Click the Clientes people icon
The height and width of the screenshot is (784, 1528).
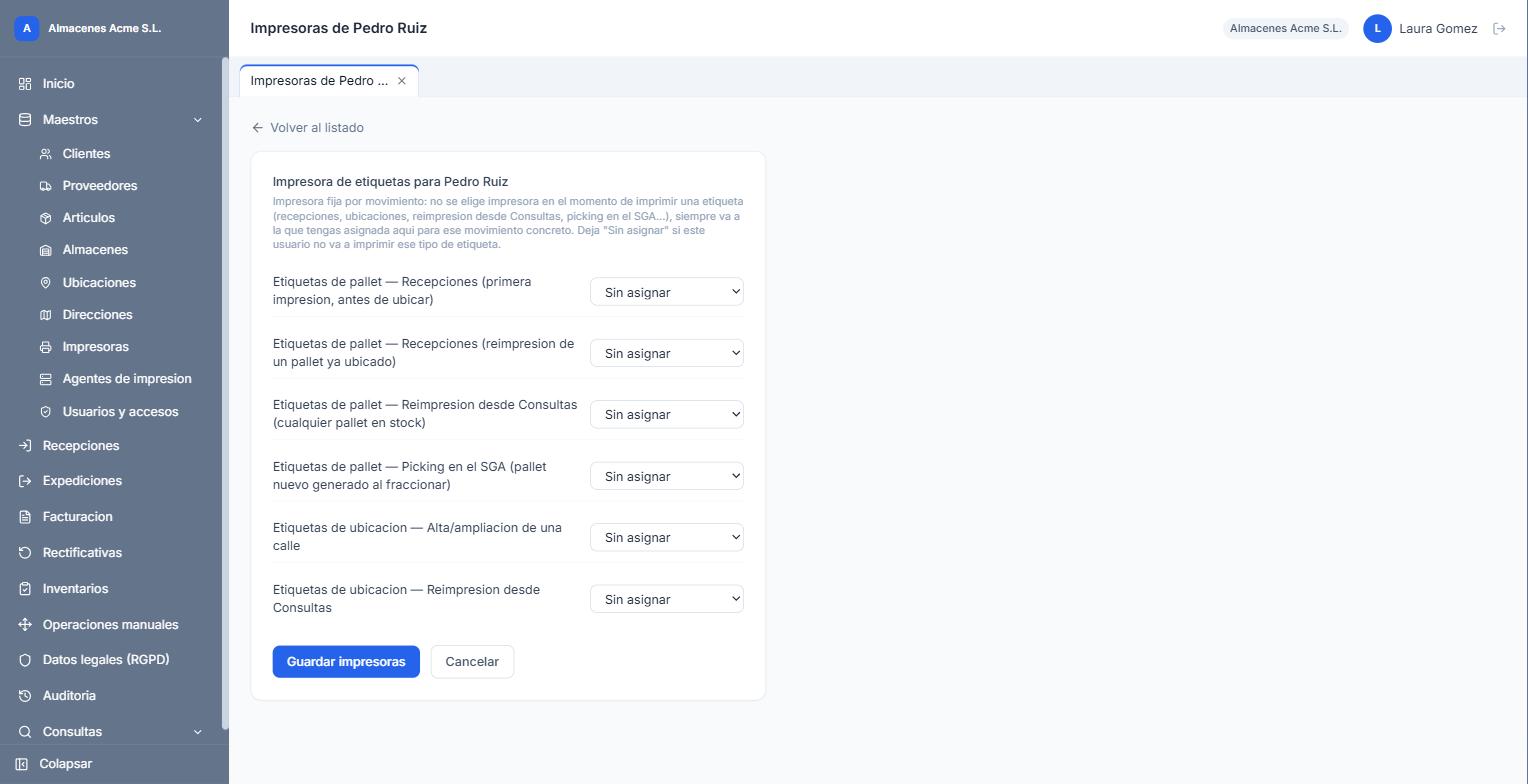pos(45,154)
